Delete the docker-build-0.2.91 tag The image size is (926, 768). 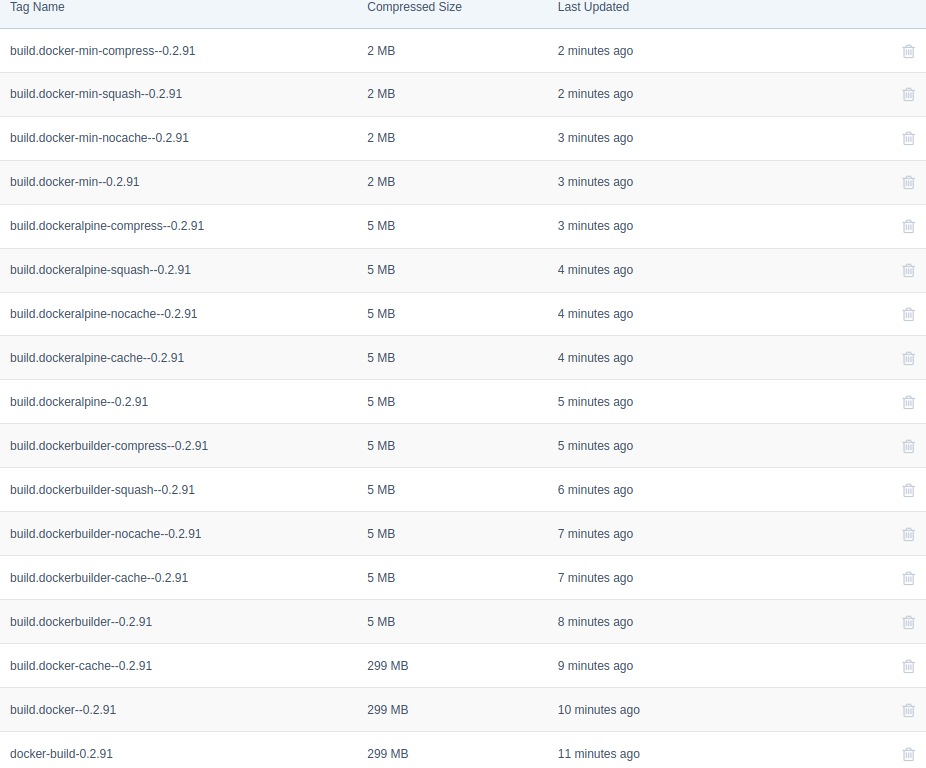coord(908,754)
